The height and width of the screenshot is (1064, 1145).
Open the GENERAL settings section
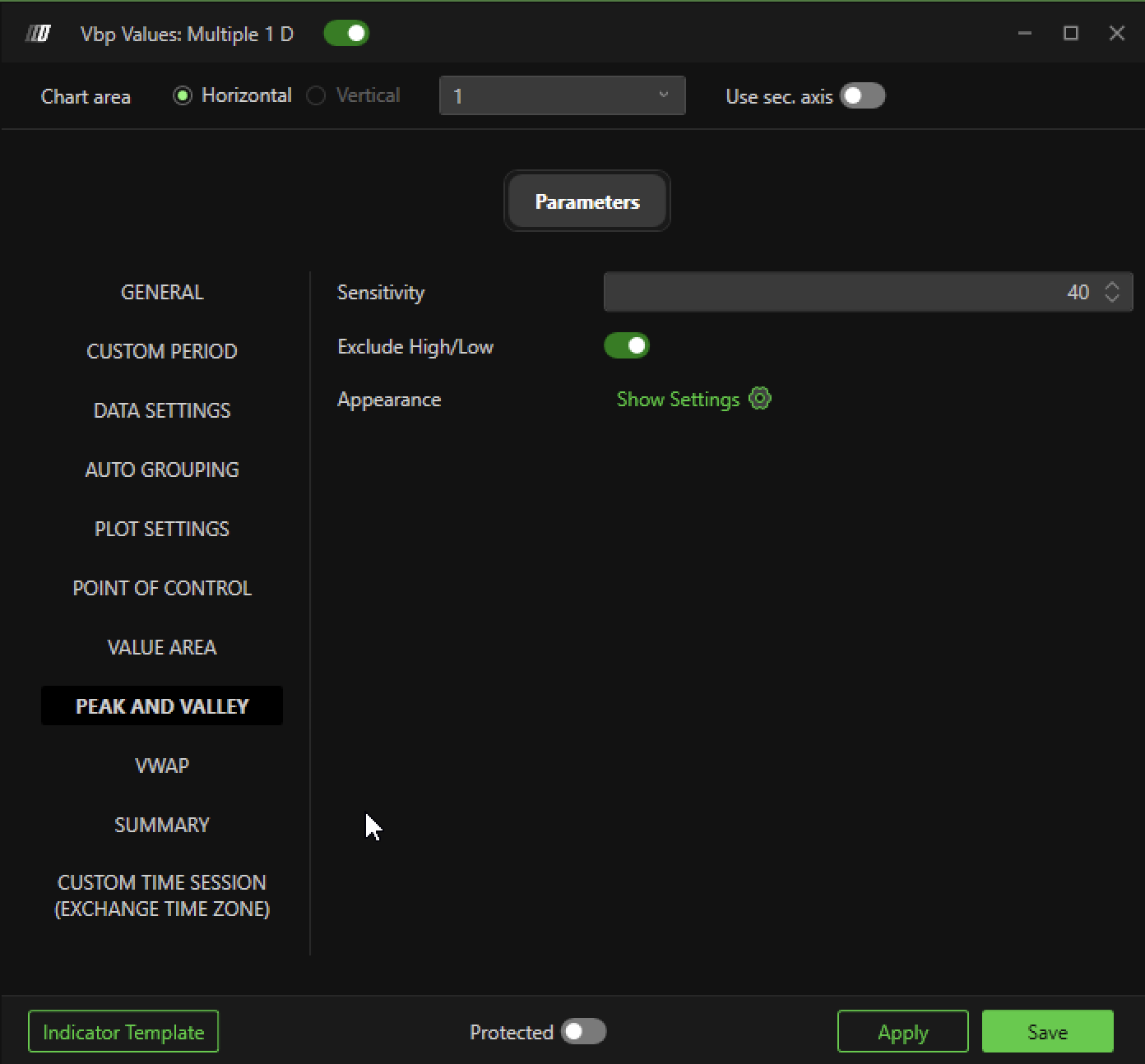coord(162,292)
